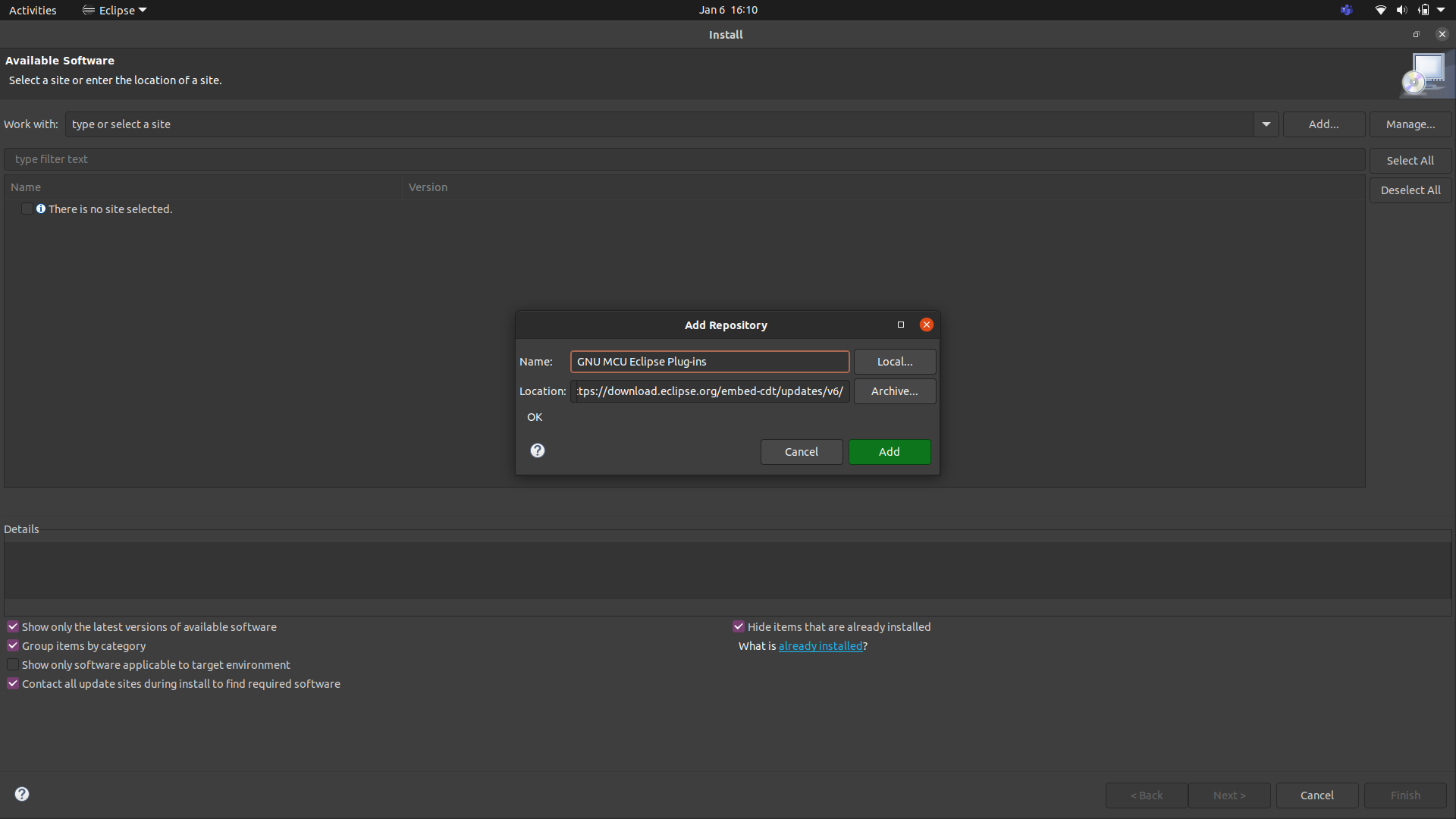Open the system menu arrow in top bar
Viewport: 1456px width, 819px height.
click(1441, 10)
